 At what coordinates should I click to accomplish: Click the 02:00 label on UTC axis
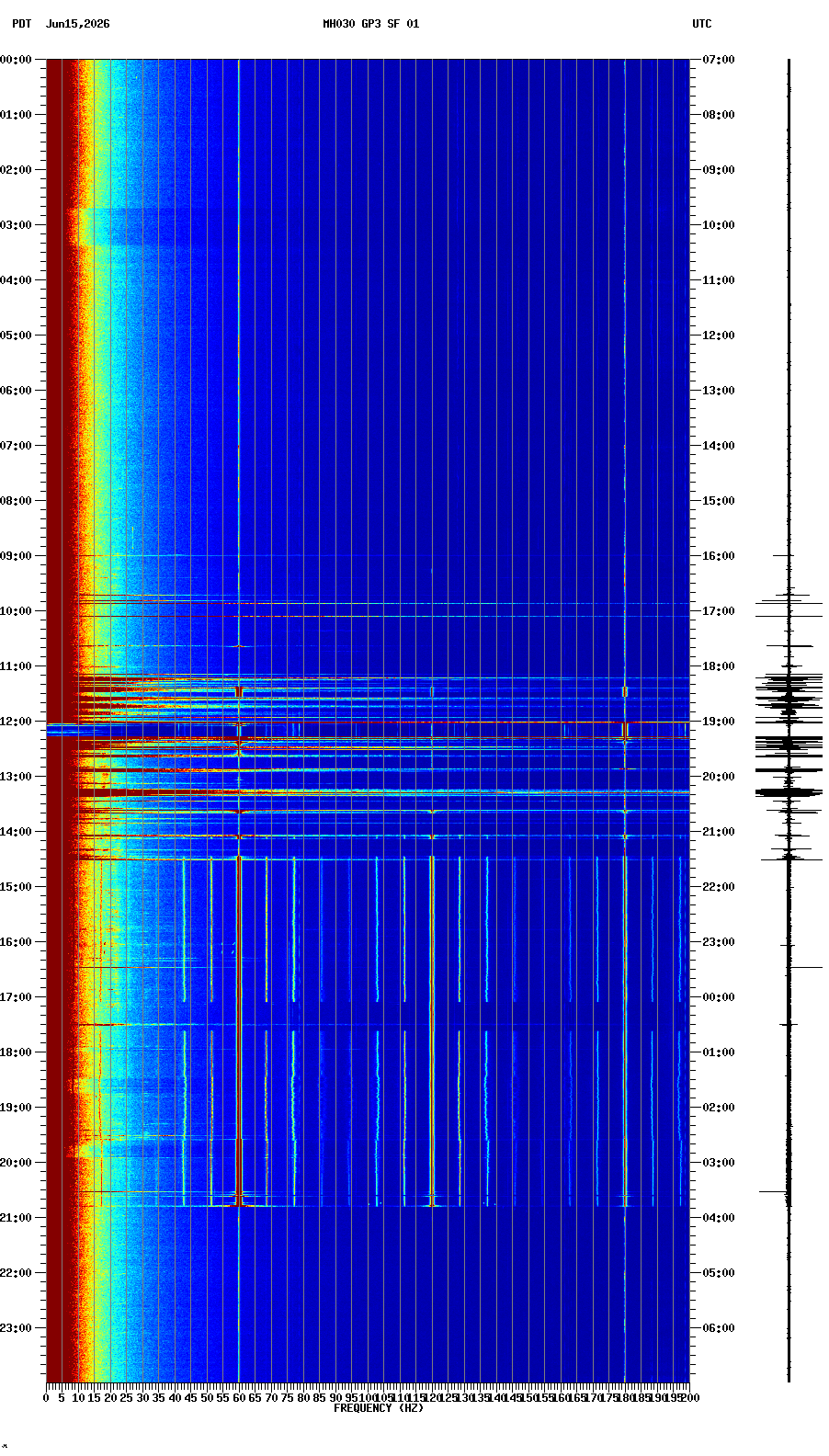click(719, 1108)
